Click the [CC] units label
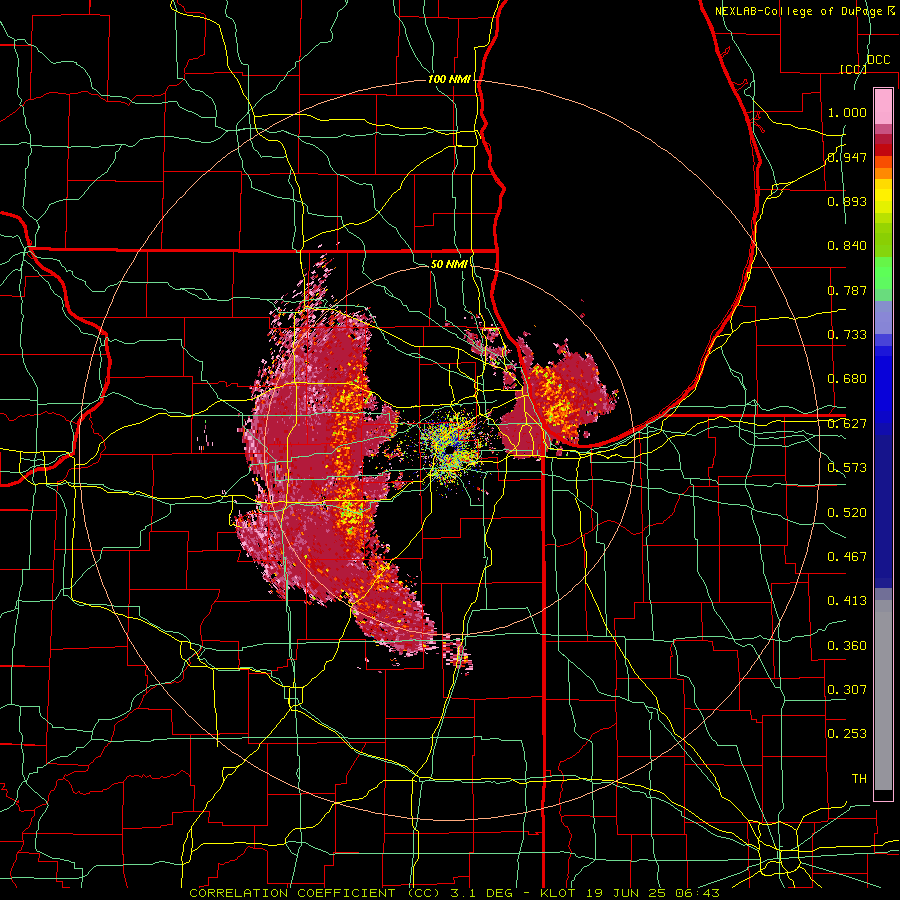The width and height of the screenshot is (900, 900). pos(853,69)
